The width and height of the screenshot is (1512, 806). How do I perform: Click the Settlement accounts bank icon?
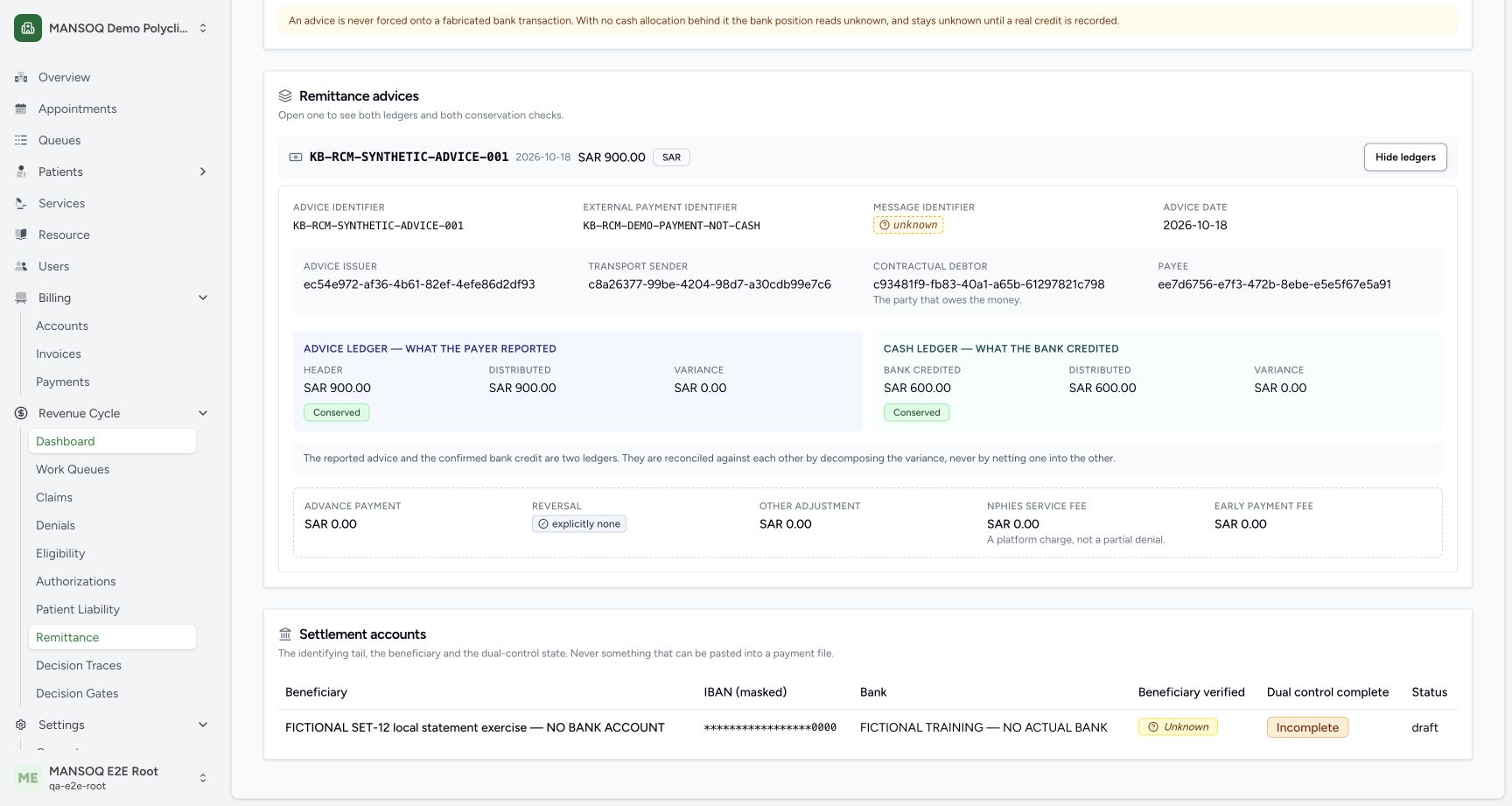tap(285, 634)
